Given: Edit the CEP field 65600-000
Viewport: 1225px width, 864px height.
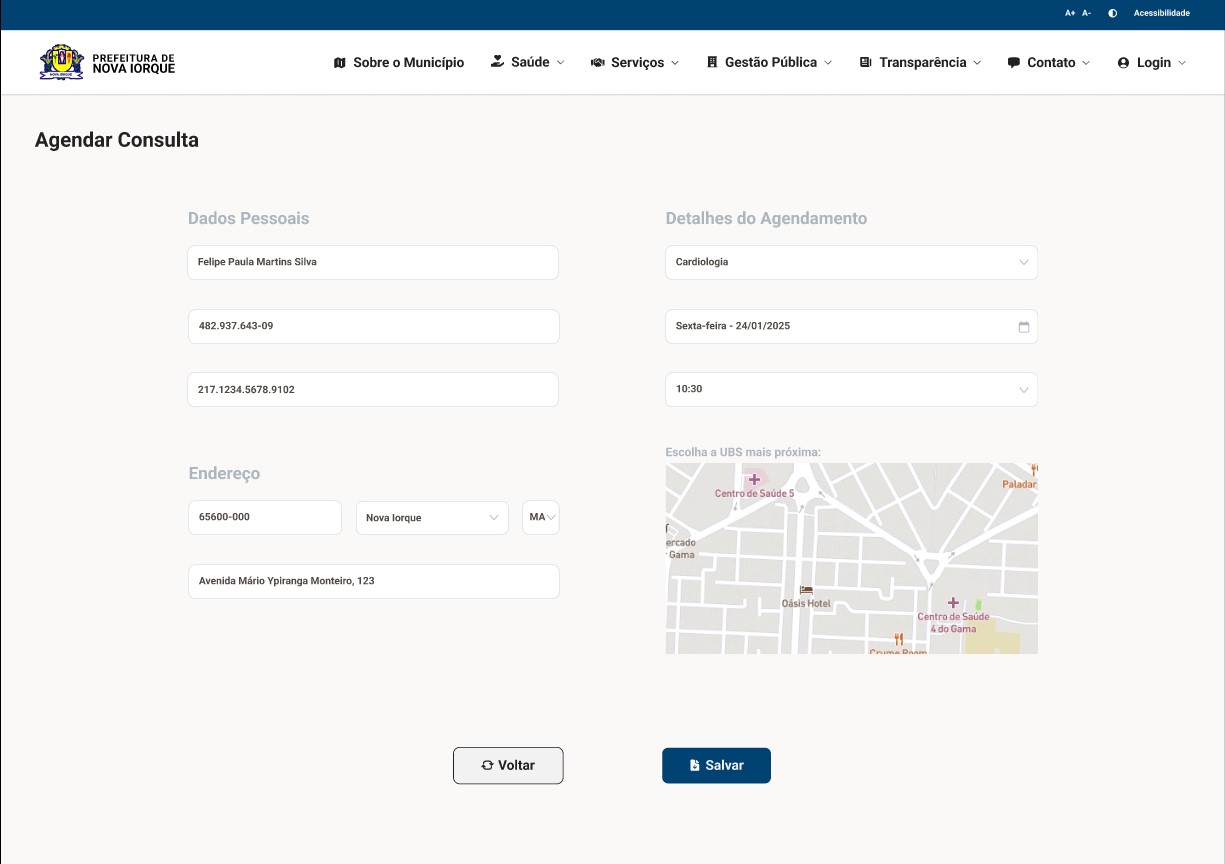Looking at the screenshot, I should 265,517.
